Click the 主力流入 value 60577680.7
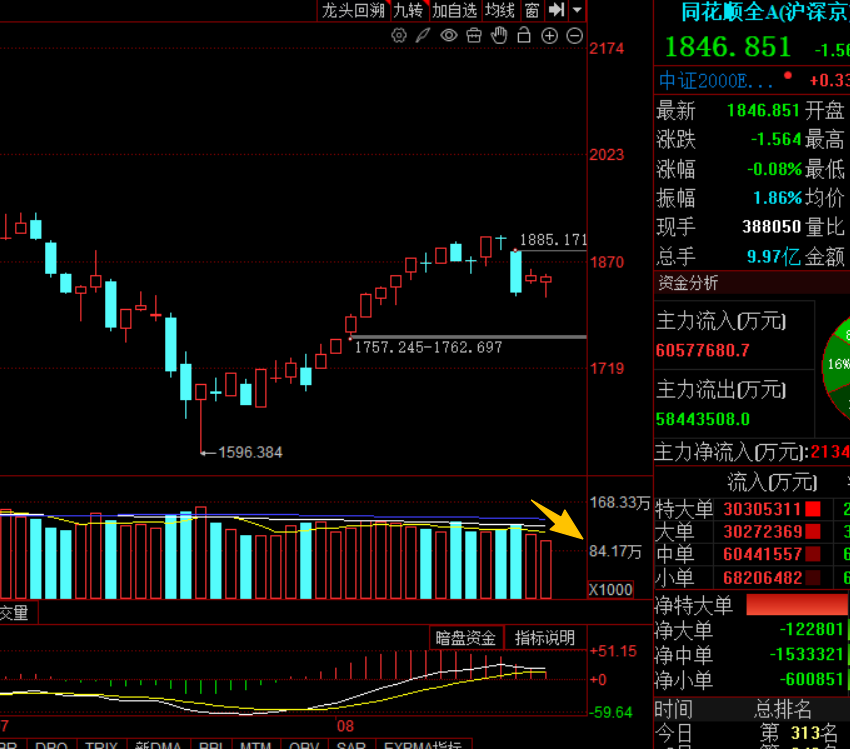The image size is (850, 749). [x=703, y=351]
